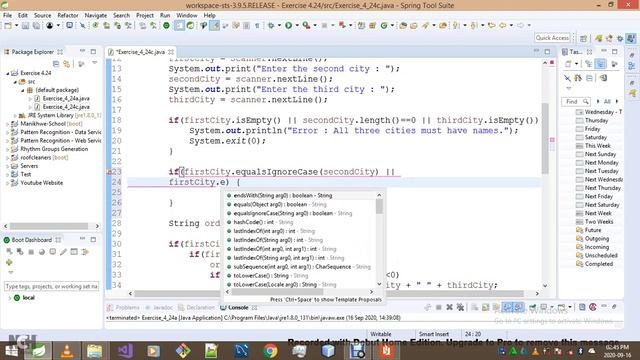Click the green add icon in Boot Dashboard
This screenshot has height=360, width=640.
point(9,262)
